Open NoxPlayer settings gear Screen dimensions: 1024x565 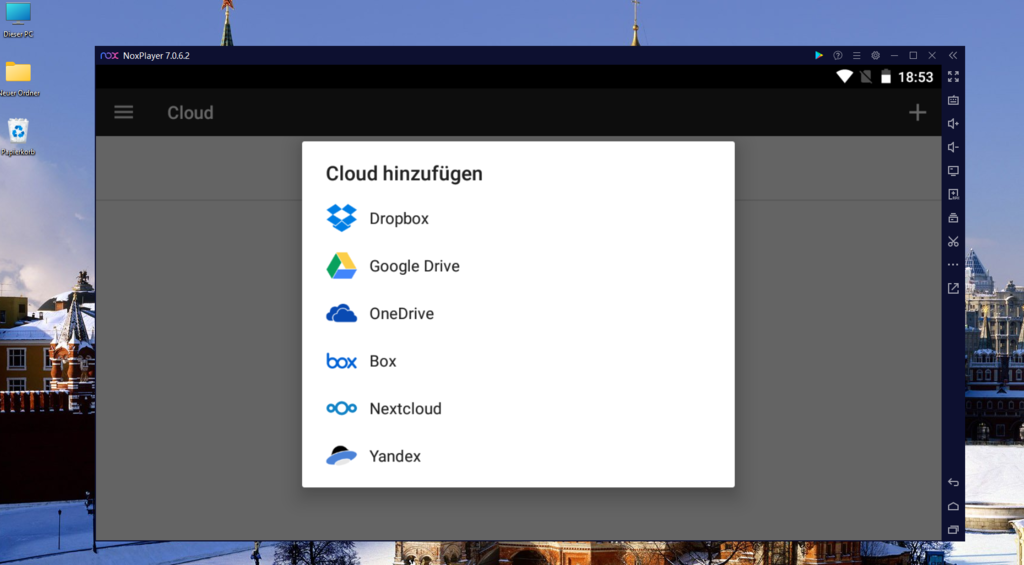[x=875, y=56]
